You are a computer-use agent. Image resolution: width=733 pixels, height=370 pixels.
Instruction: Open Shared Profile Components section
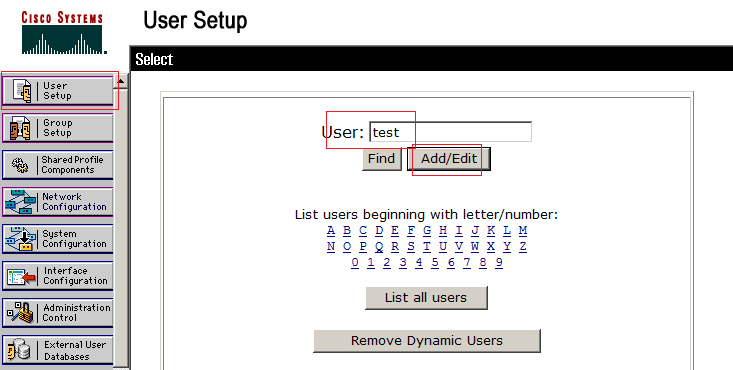(57, 165)
